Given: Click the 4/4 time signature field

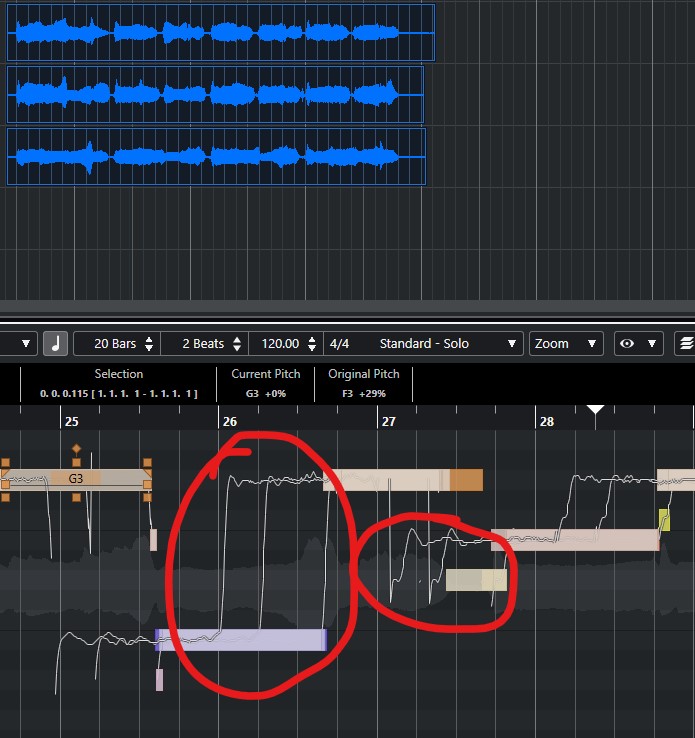Looking at the screenshot, I should 339,344.
